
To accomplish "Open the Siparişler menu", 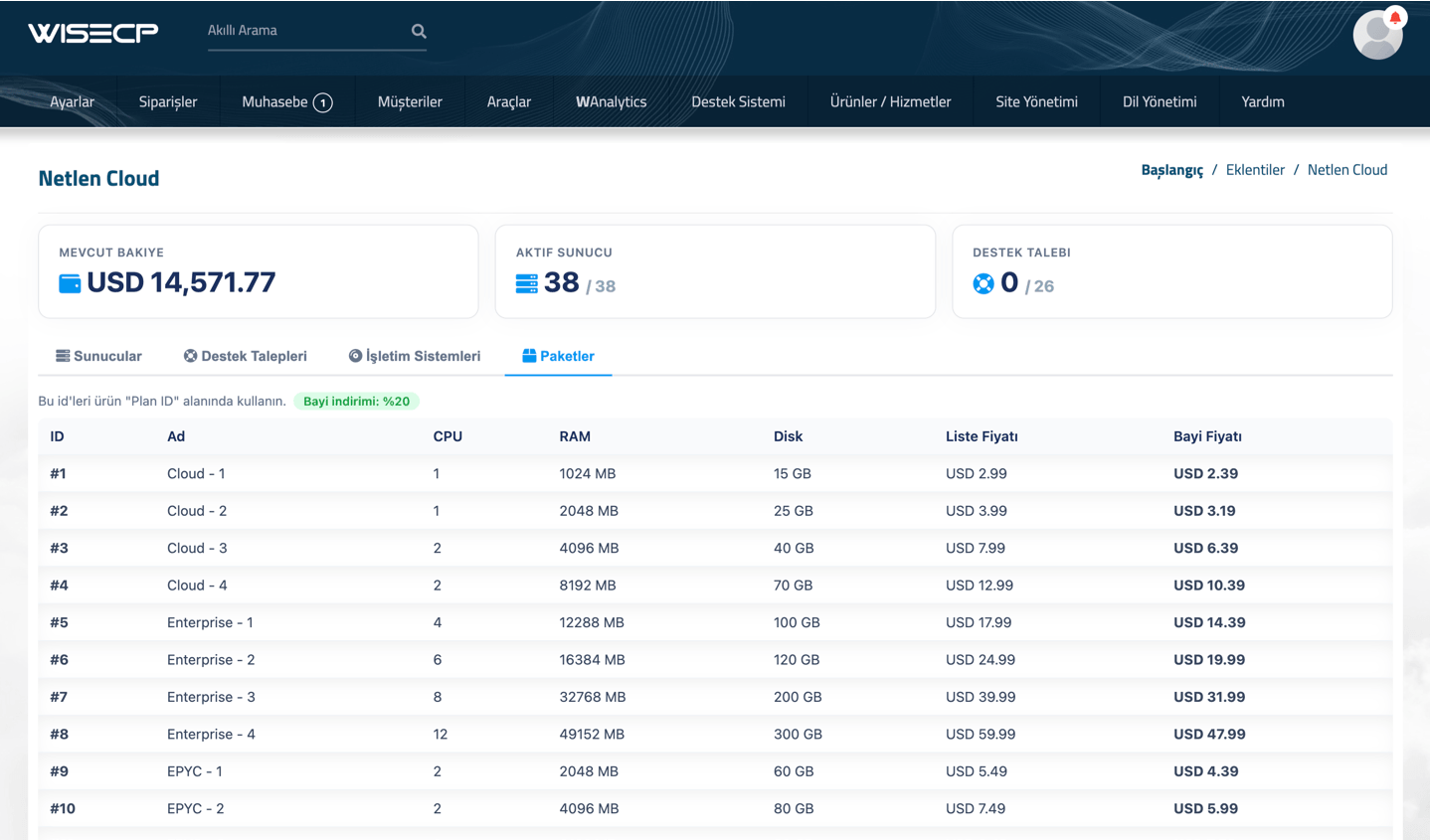I will pyautogui.click(x=168, y=101).
